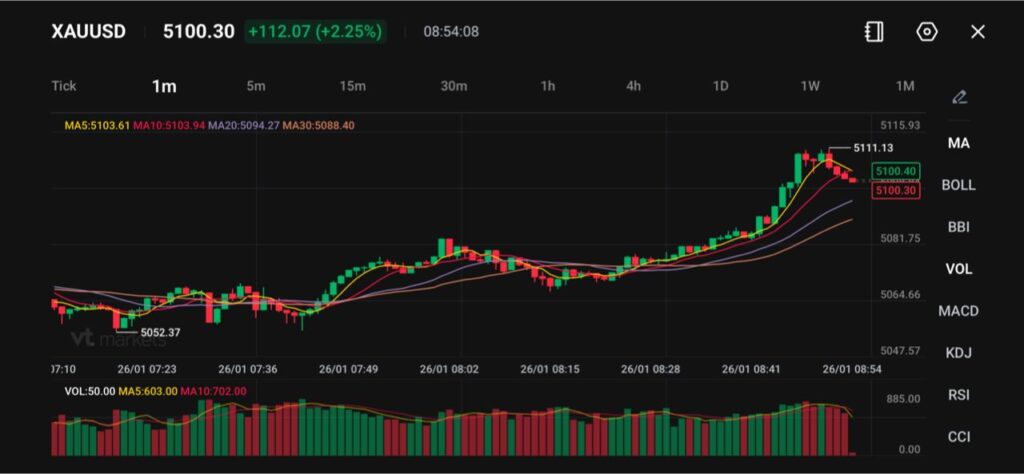Switch chart to 15m interval

[352, 86]
